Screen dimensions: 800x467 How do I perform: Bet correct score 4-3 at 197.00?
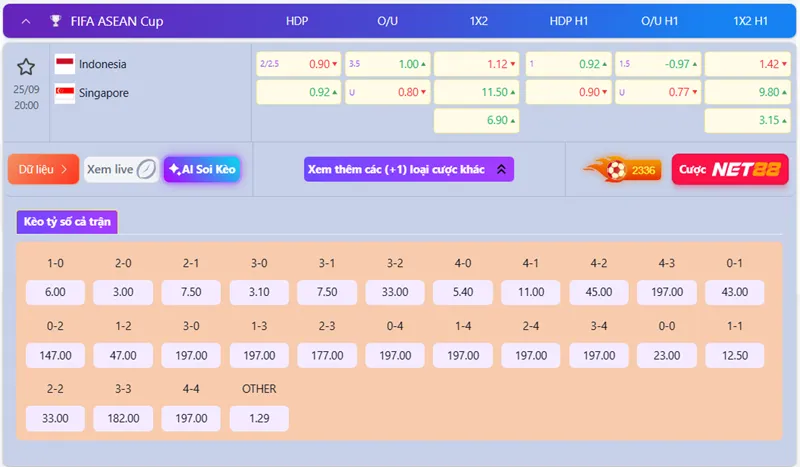667,292
